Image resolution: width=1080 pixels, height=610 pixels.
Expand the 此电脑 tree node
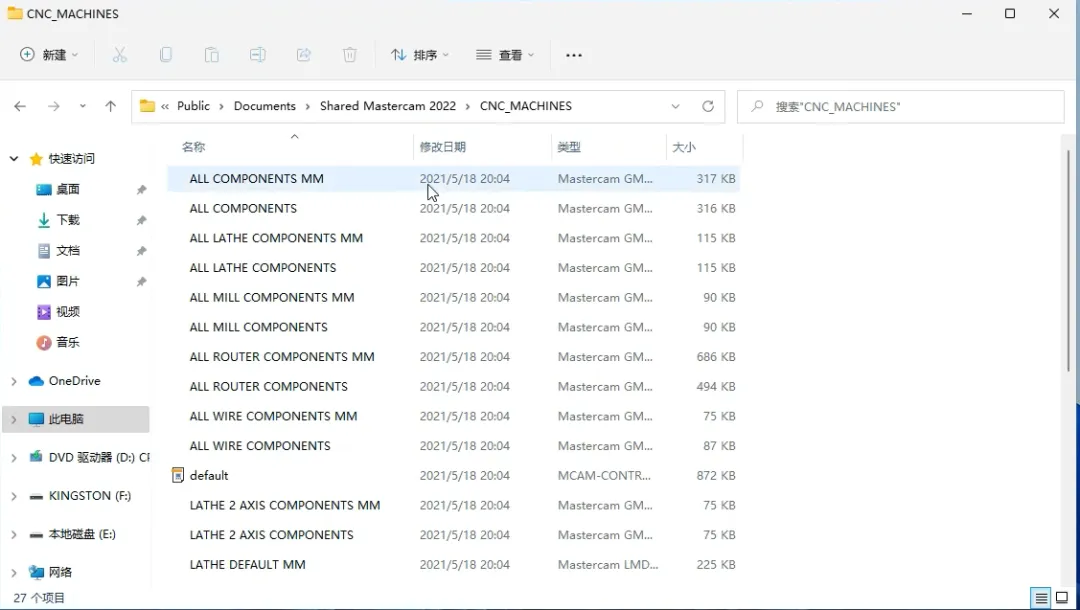(x=14, y=419)
